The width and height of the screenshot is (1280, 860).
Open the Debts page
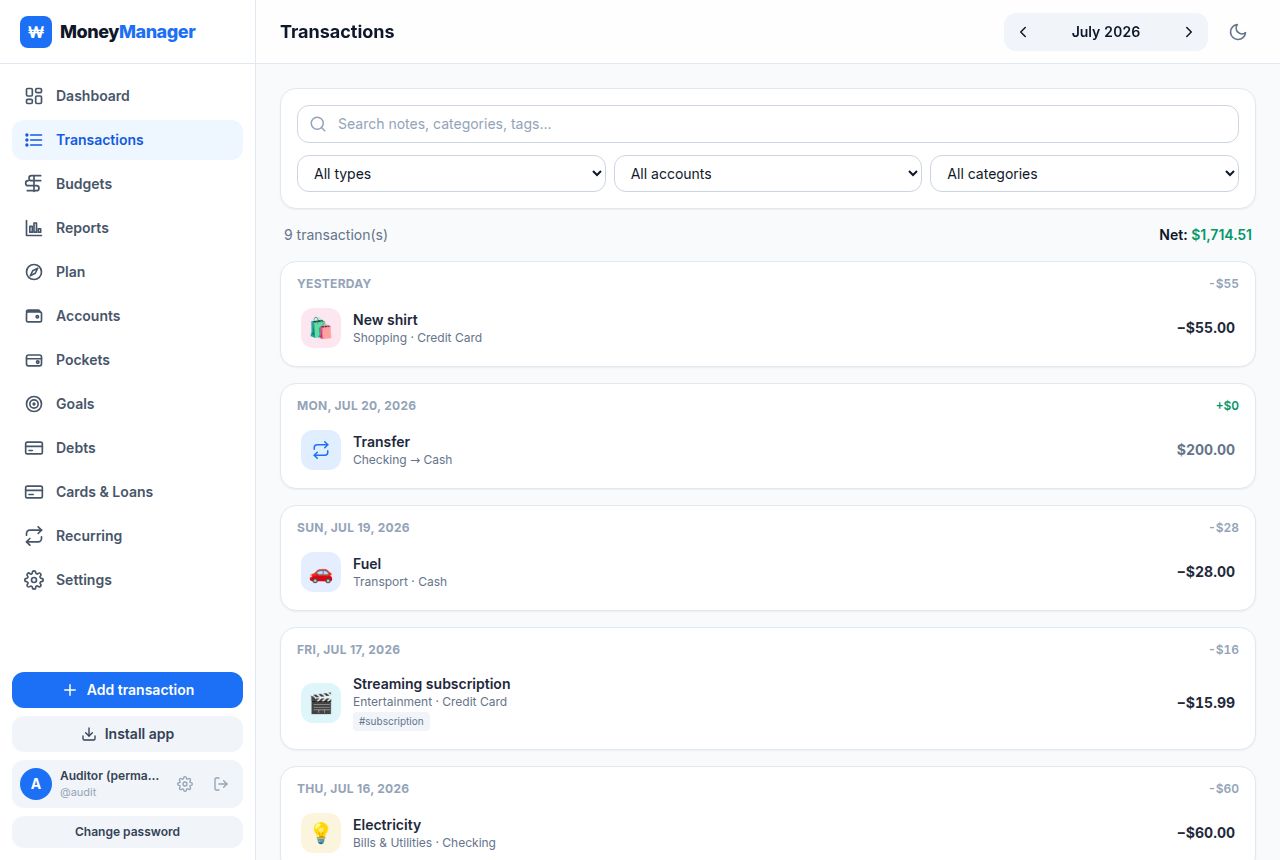point(127,448)
